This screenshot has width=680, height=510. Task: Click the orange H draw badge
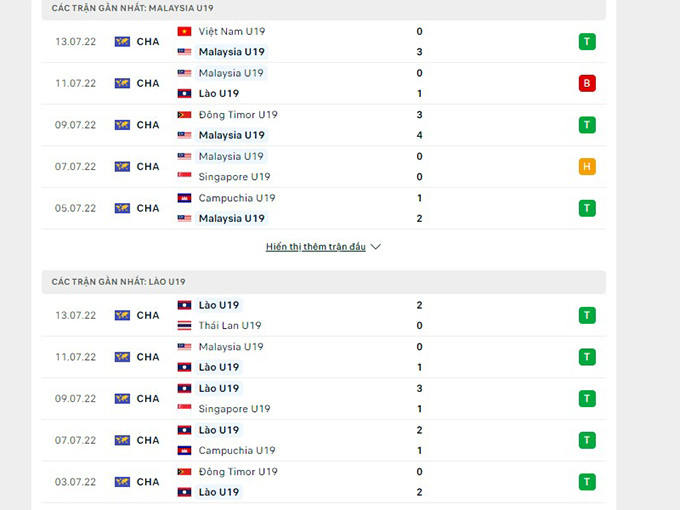coord(587,166)
